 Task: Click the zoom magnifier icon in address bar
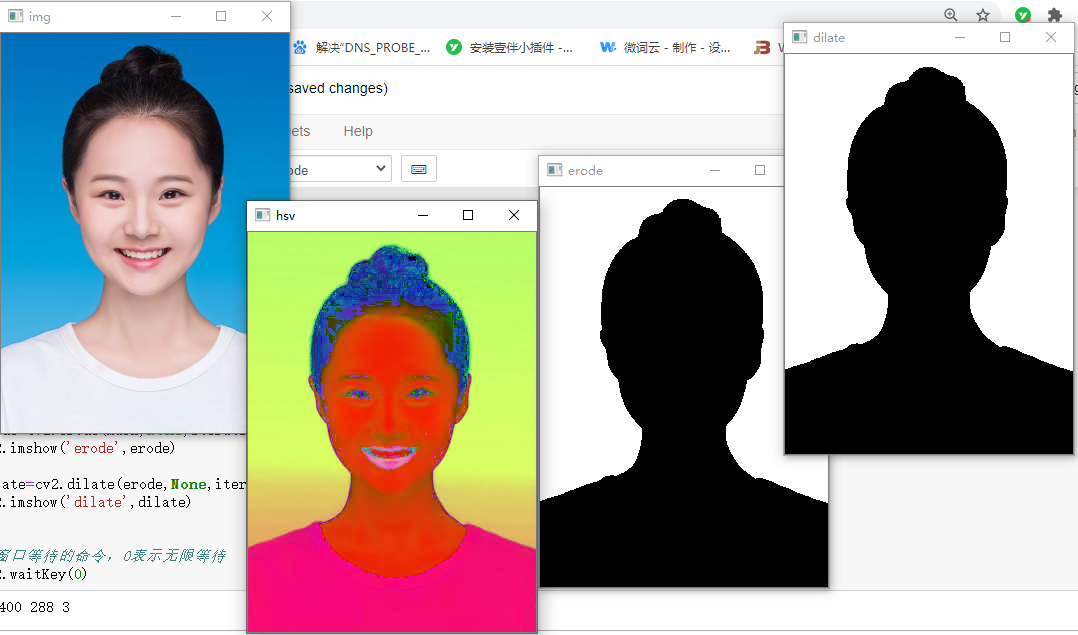tap(951, 14)
